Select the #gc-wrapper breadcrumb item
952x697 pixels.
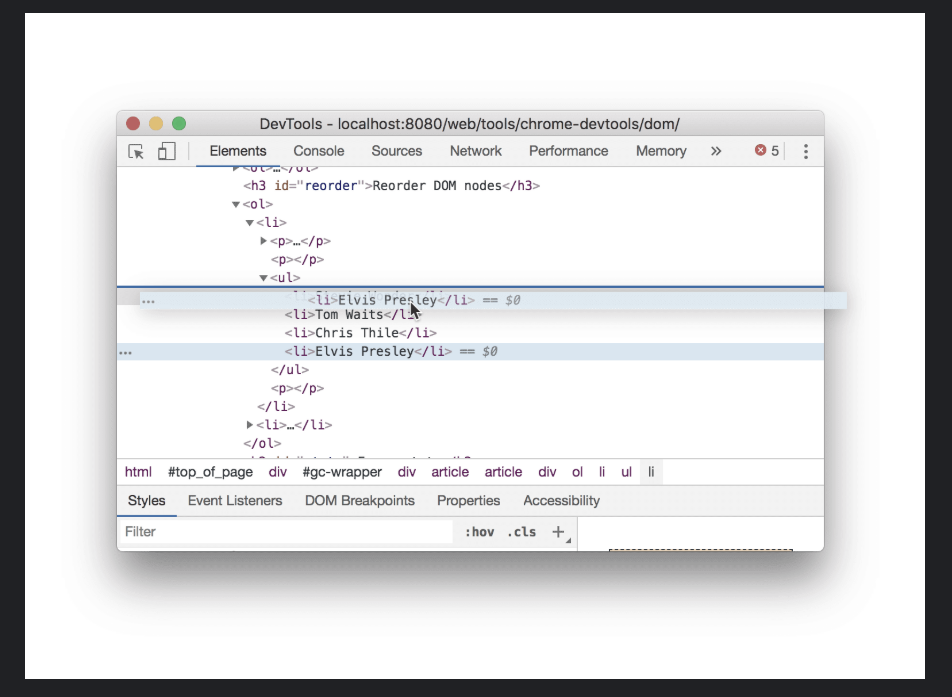point(343,472)
